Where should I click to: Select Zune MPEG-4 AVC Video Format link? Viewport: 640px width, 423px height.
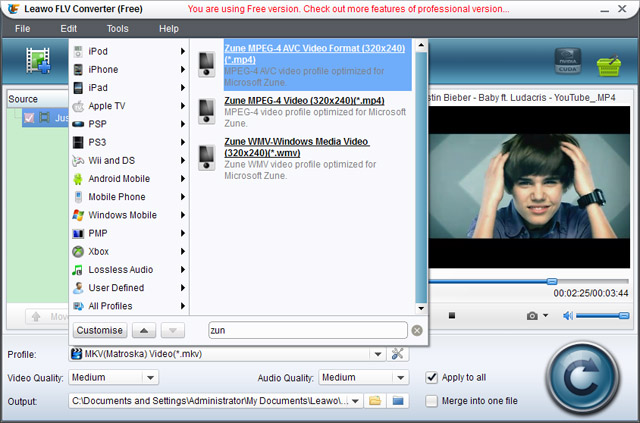point(315,54)
